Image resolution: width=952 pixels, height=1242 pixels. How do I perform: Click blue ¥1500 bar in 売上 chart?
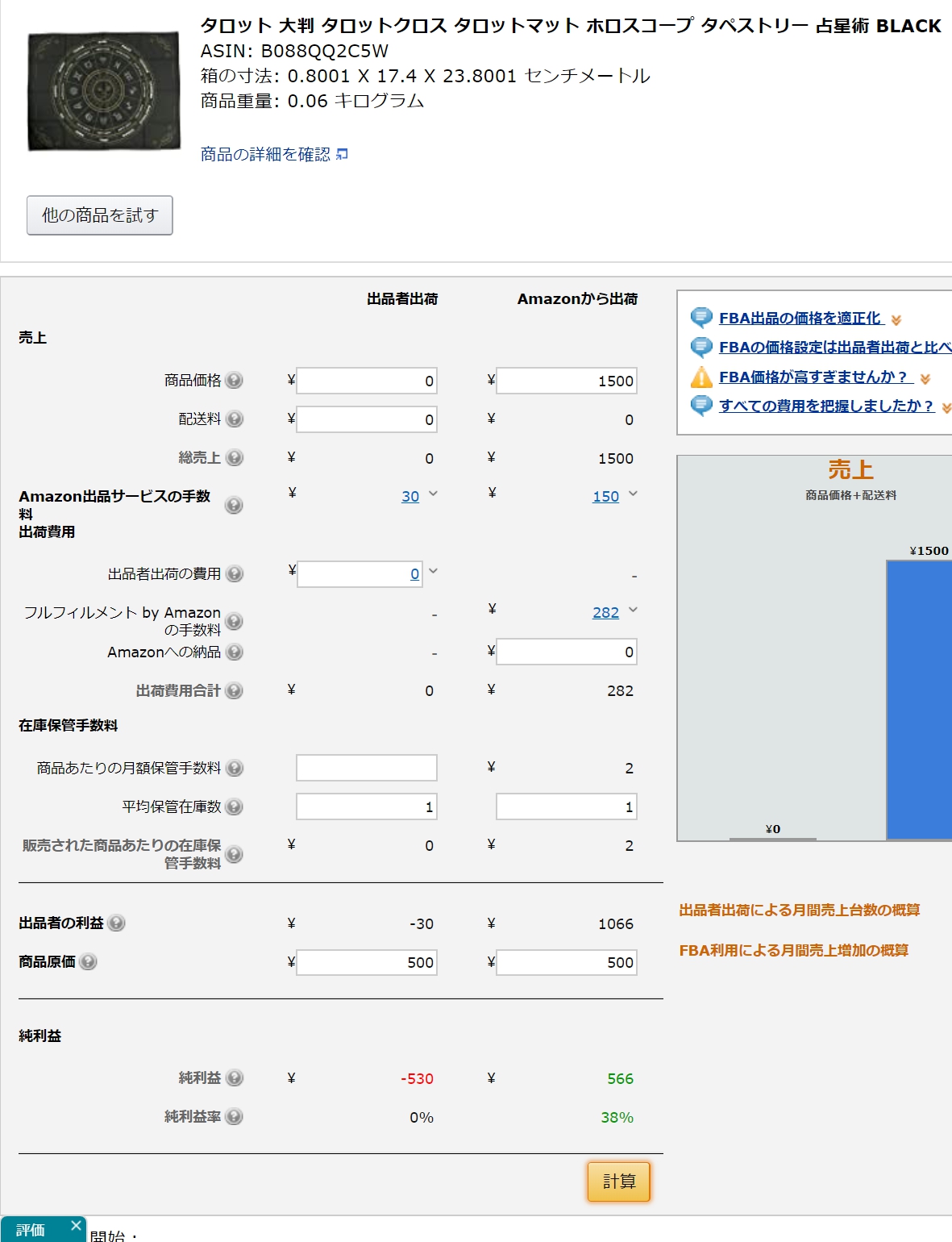(x=919, y=700)
